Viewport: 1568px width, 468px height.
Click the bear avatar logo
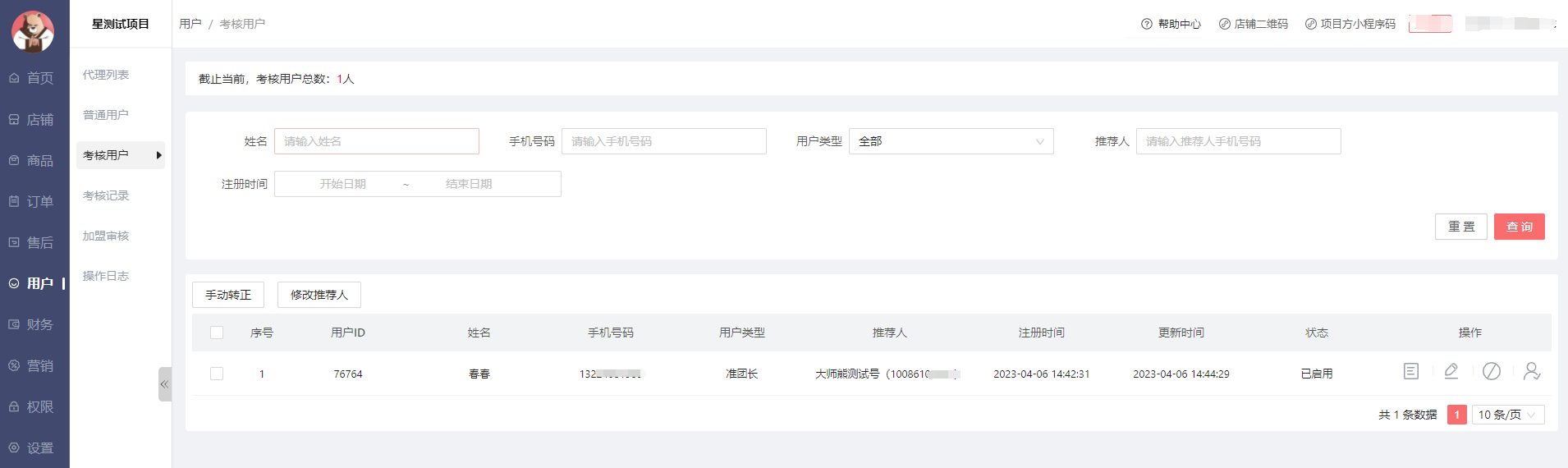point(33,31)
